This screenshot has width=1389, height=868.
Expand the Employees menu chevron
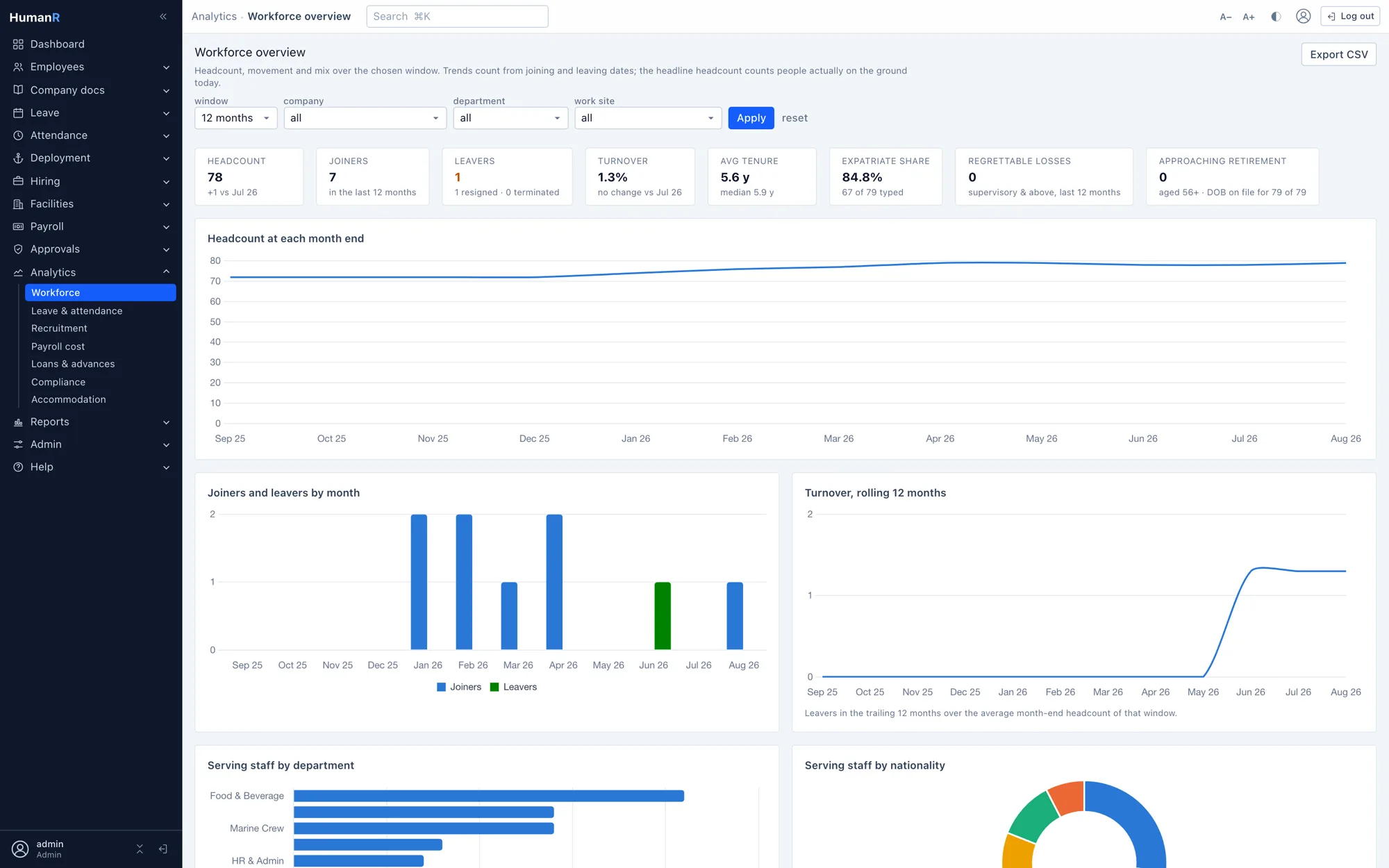[x=166, y=67]
